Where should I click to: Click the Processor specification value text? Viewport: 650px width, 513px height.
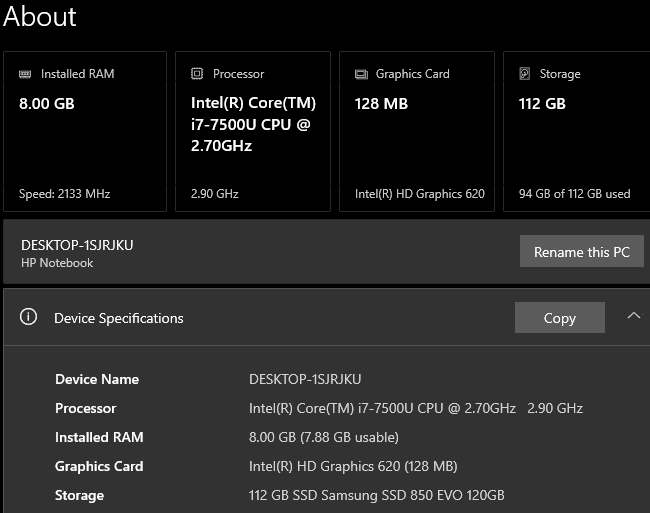coord(415,408)
